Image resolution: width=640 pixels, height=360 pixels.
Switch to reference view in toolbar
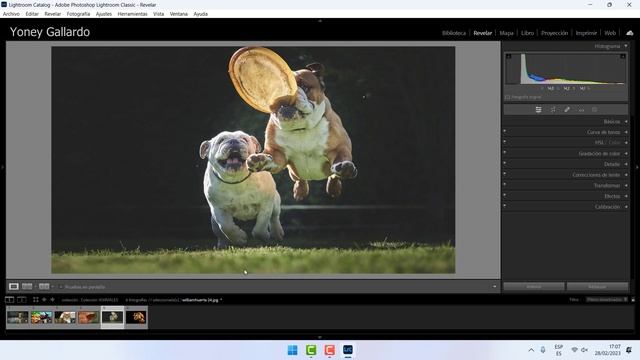27,287
